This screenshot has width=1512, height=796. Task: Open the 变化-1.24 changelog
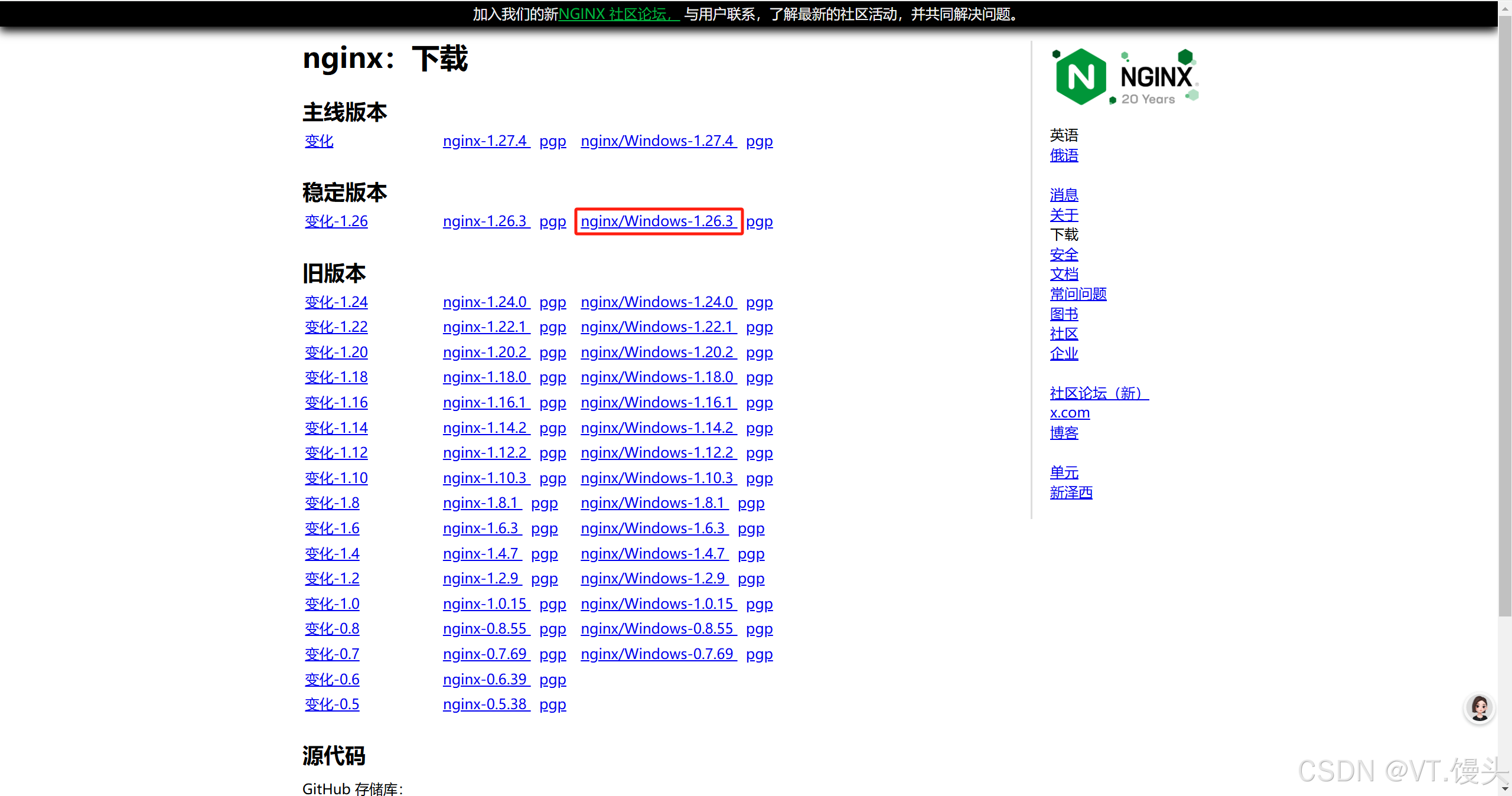[336, 302]
